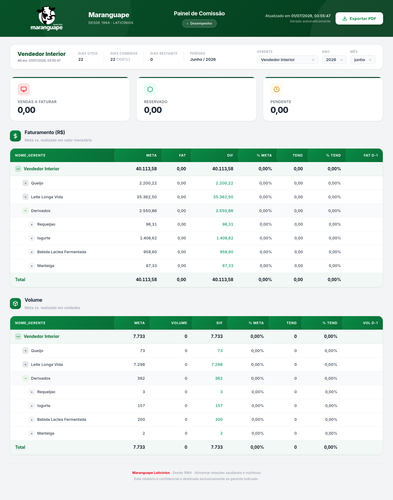Click META header in Volume table

[139, 323]
